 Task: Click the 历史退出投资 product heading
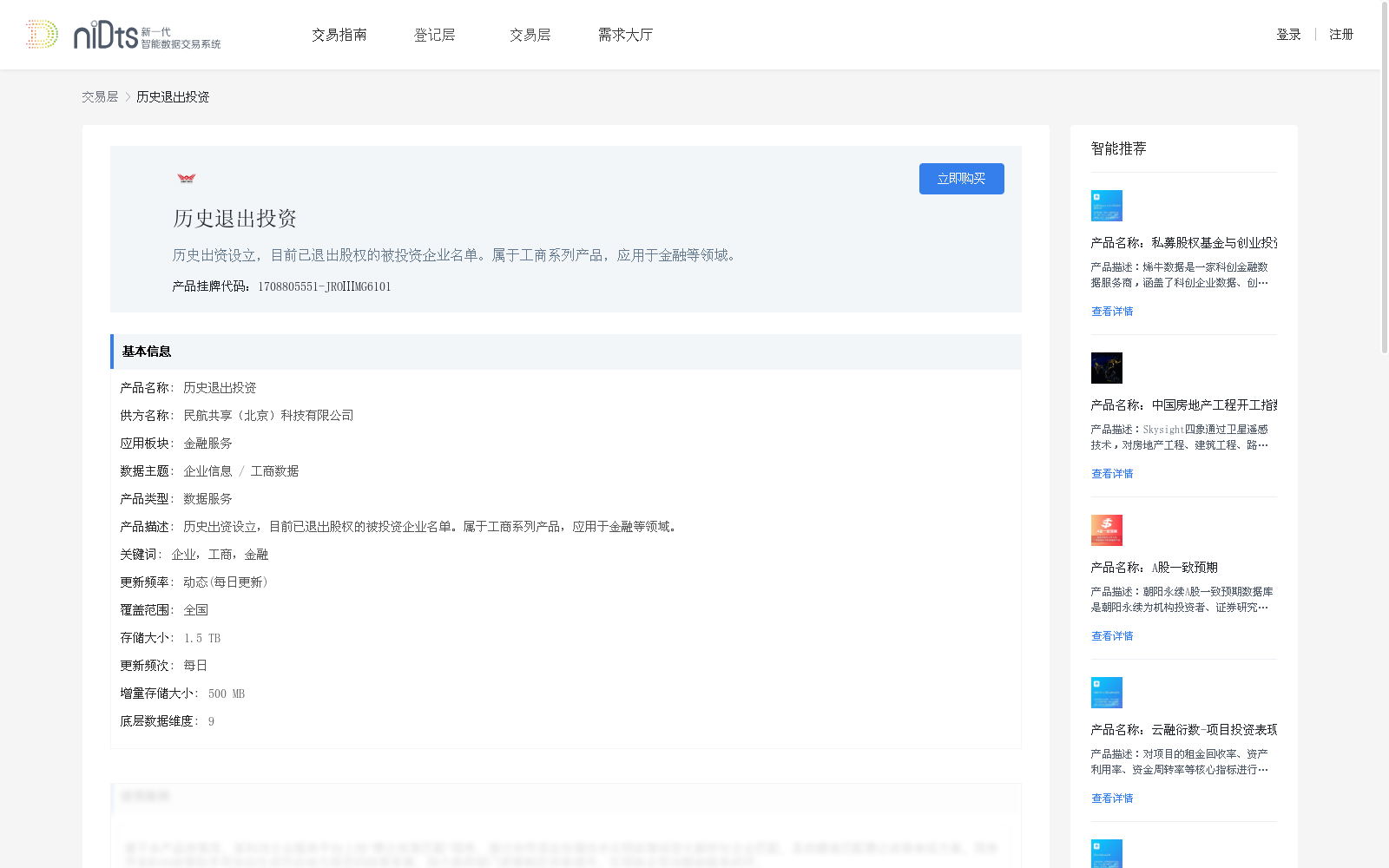click(235, 219)
